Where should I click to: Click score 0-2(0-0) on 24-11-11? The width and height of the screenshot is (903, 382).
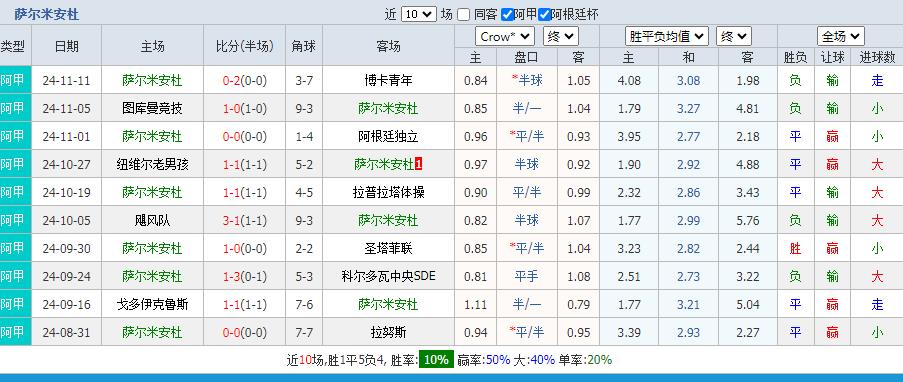coord(245,81)
